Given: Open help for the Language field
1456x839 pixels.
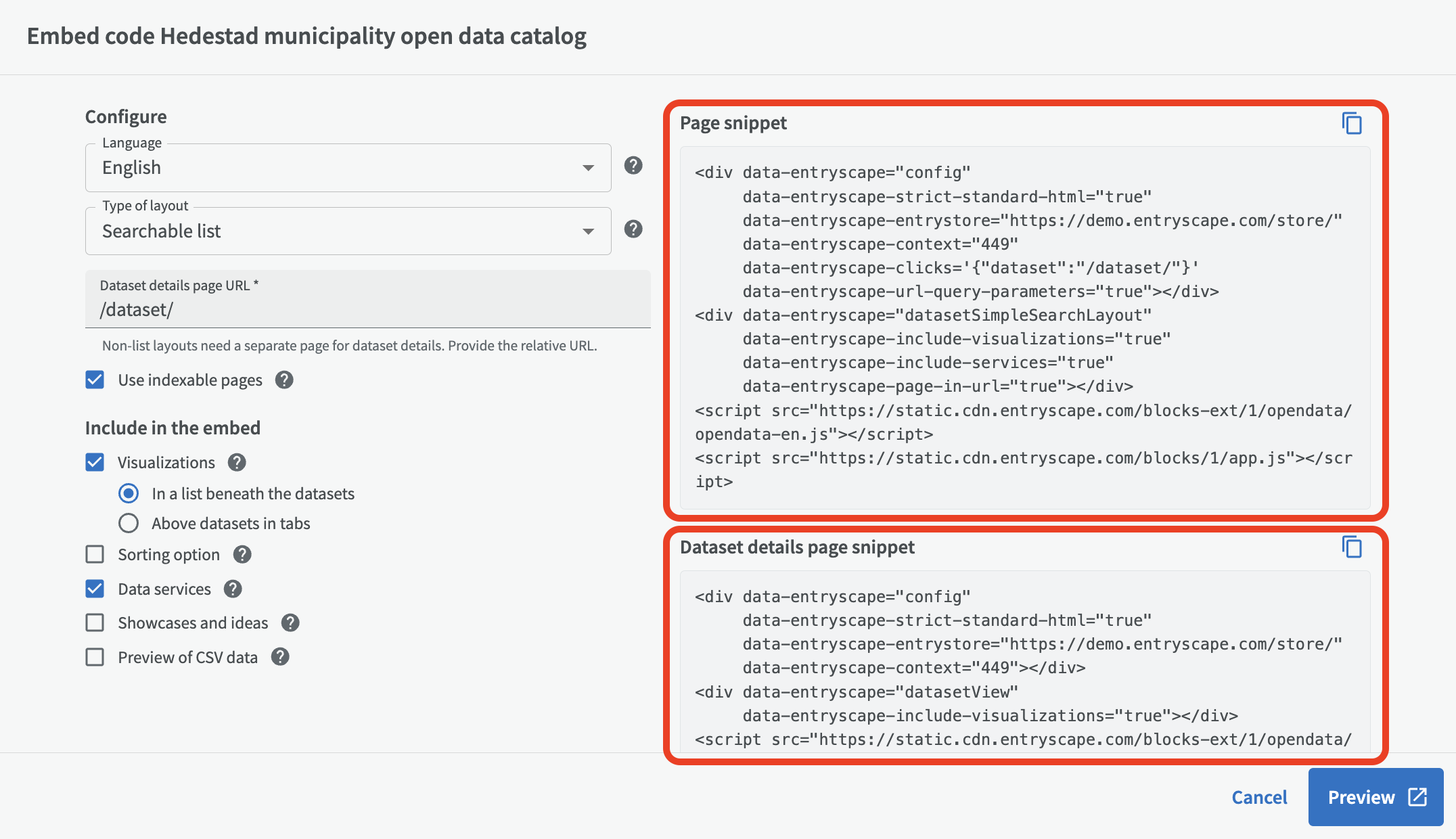Looking at the screenshot, I should coord(633,166).
